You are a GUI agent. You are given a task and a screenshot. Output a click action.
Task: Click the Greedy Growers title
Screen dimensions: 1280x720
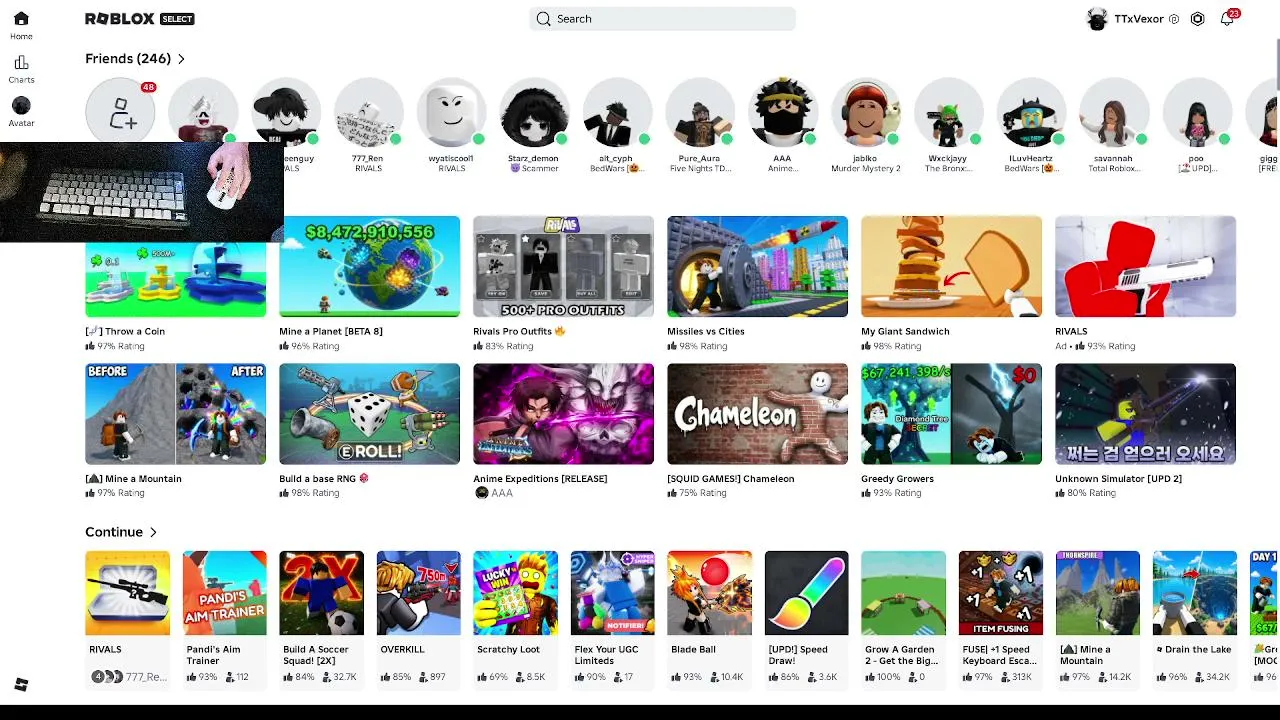point(897,479)
